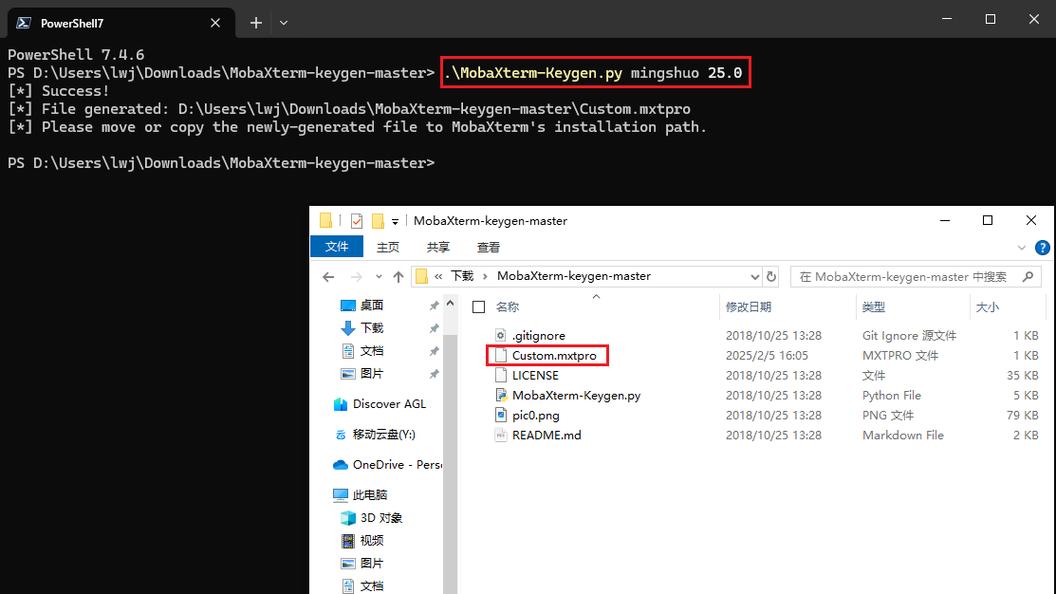Image resolution: width=1056 pixels, height=594 pixels.
Task: Open 3D 对象 folder in sidebar
Action: pos(381,518)
